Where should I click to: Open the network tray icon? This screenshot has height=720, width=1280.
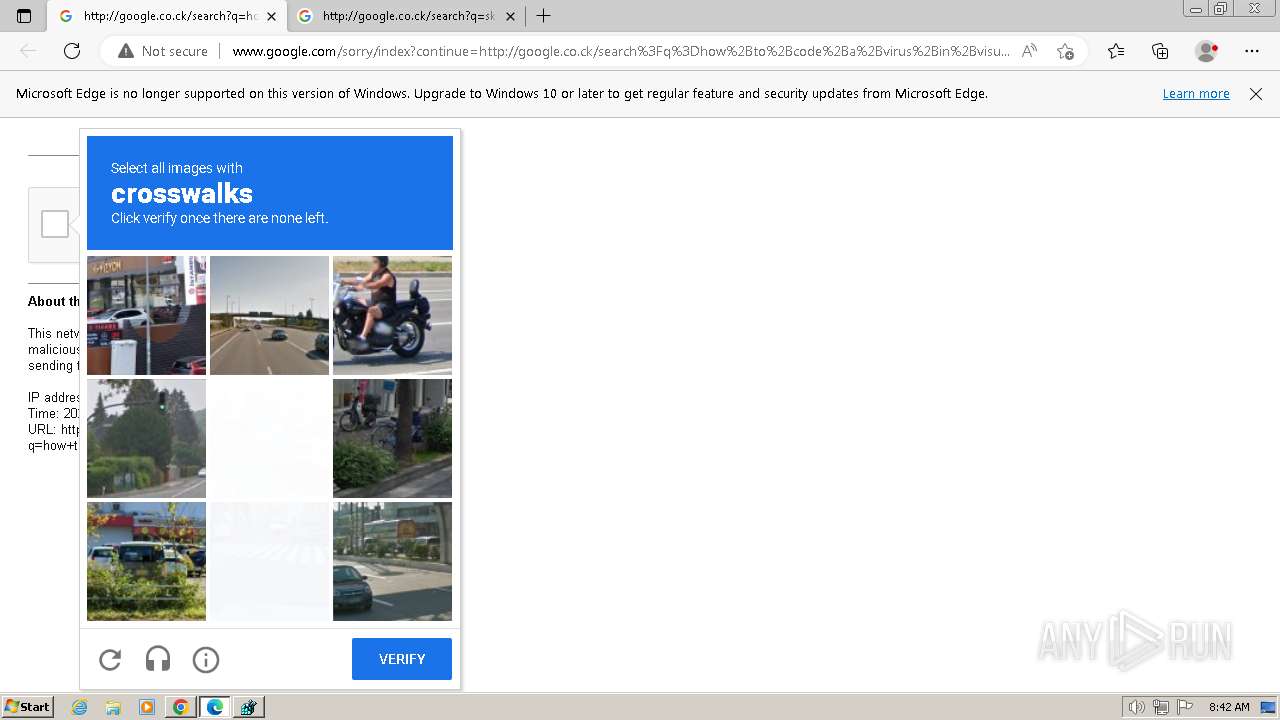click(x=1161, y=707)
